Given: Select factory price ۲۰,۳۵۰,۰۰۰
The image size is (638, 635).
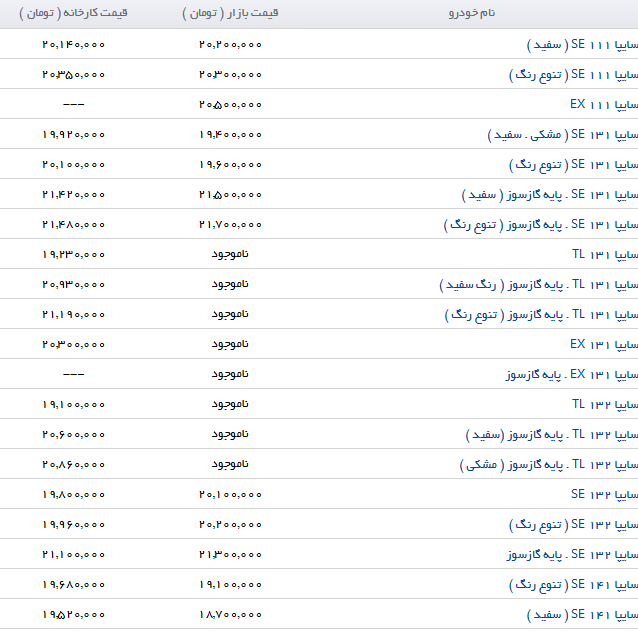Looking at the screenshot, I should pos(73,74).
